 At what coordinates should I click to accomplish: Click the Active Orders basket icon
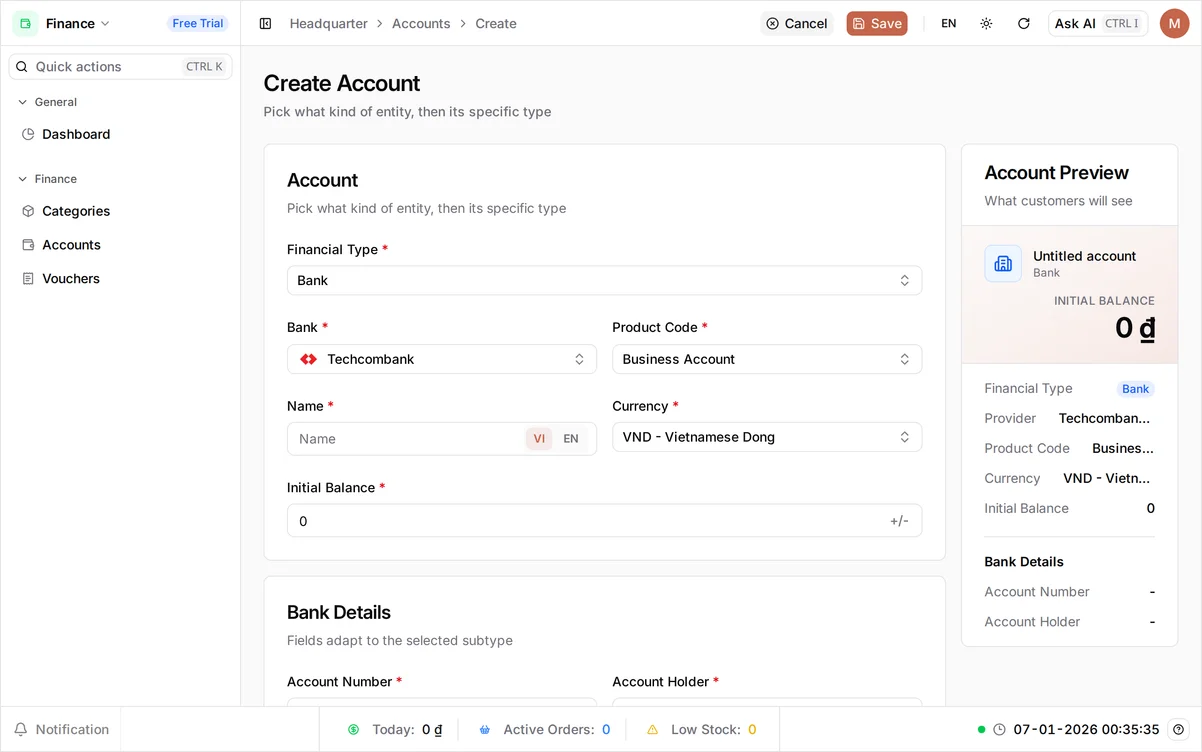pyautogui.click(x=485, y=730)
